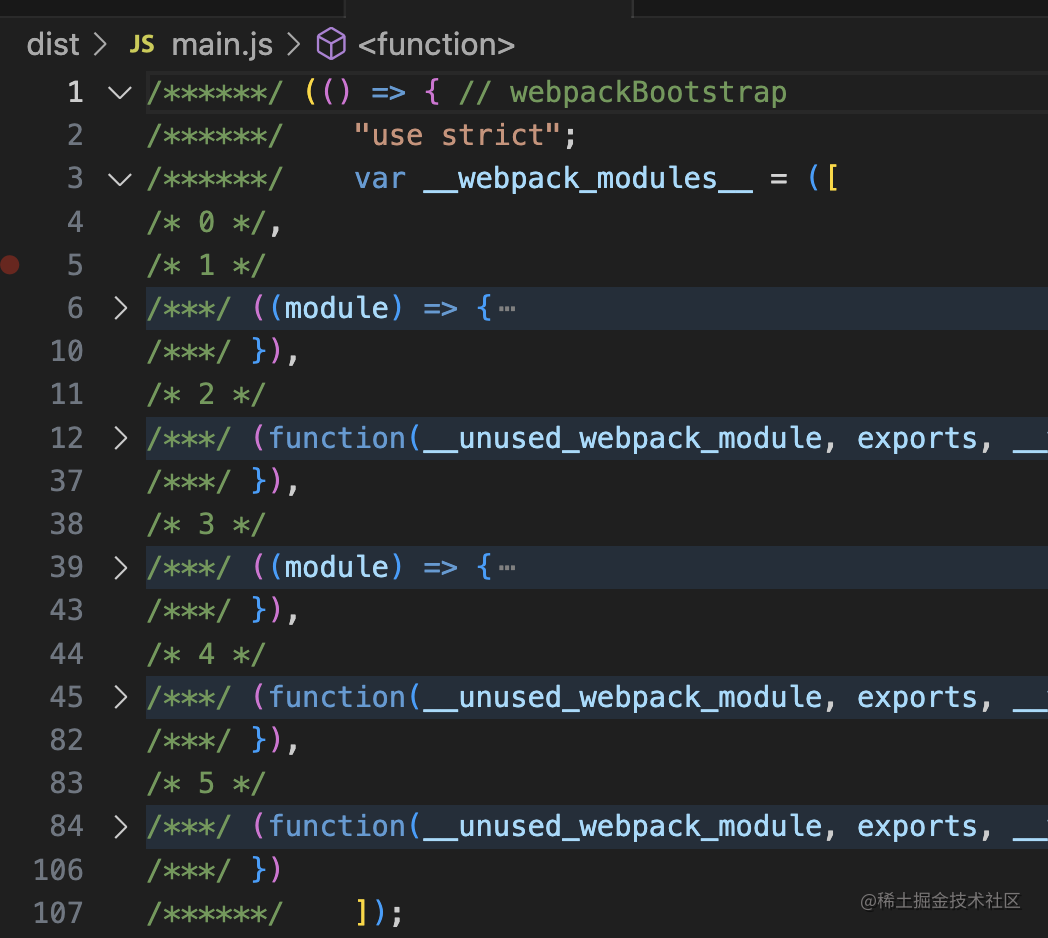
Task: Click the function keyword on line 45
Action: (337, 698)
